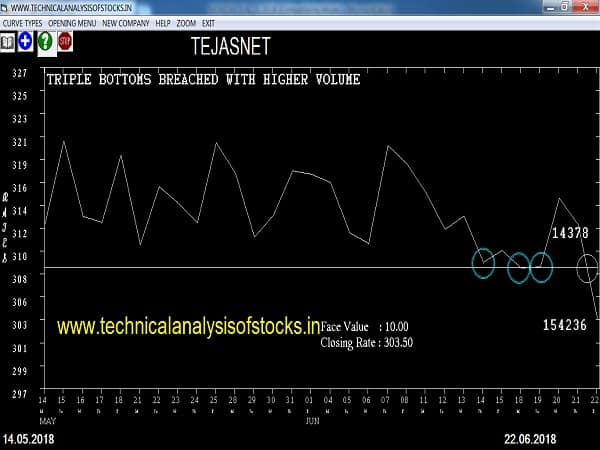Open the Curve Types menu
The height and width of the screenshot is (450, 600).
pos(23,22)
